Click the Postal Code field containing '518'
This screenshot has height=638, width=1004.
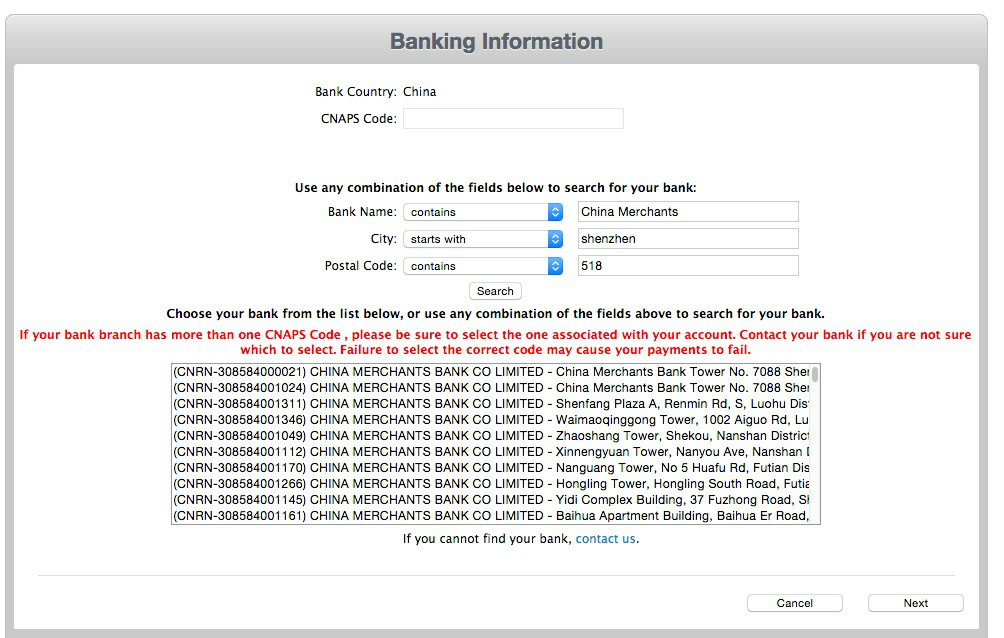pyautogui.click(x=688, y=266)
